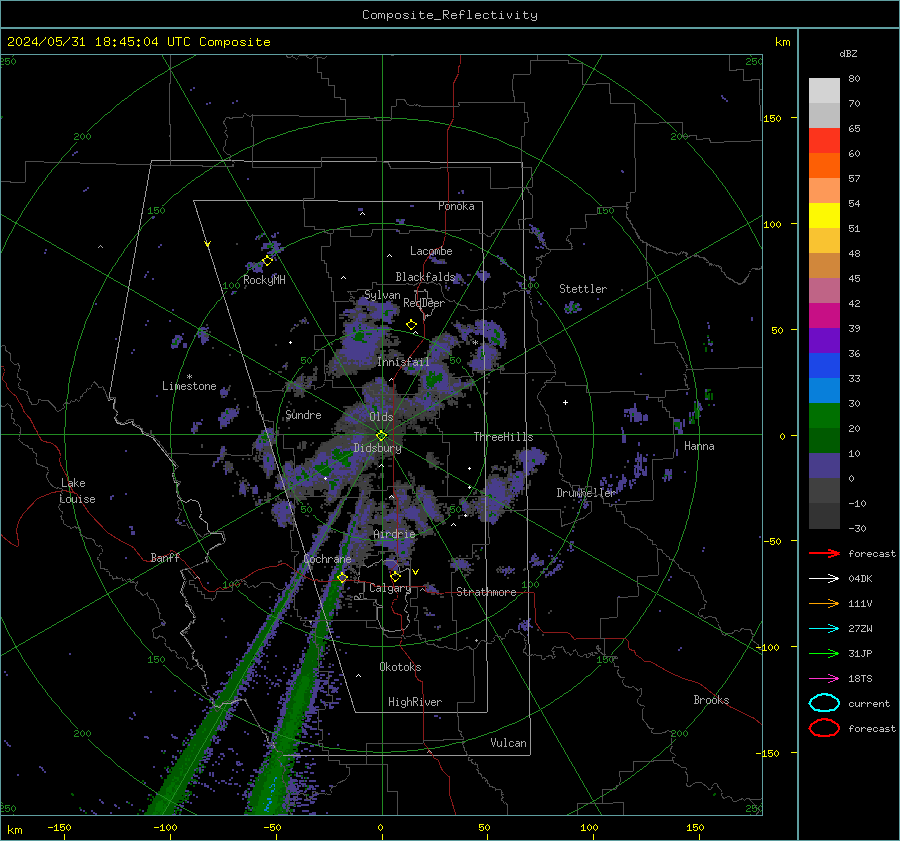This screenshot has height=841, width=900.
Task: Click the Airdrie city label
Action: (x=394, y=534)
